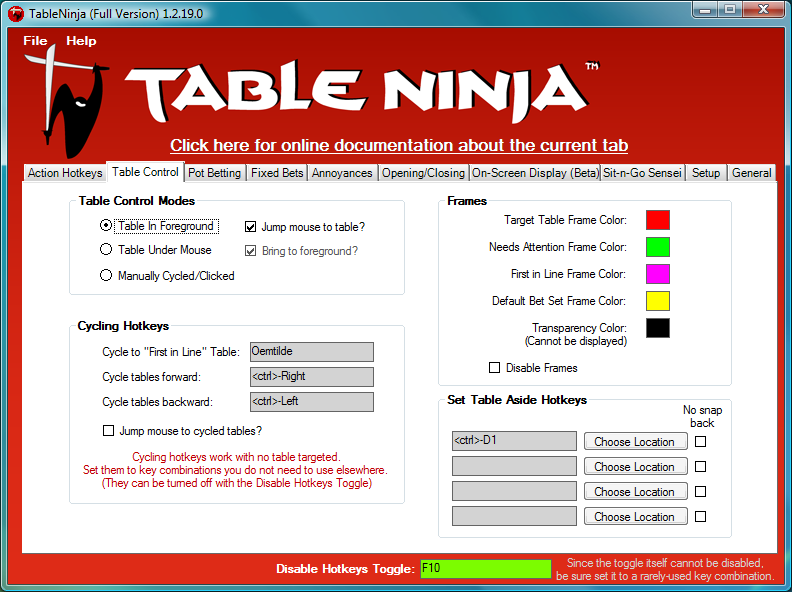Click the Cycle tables backward hotkey field

pos(312,402)
